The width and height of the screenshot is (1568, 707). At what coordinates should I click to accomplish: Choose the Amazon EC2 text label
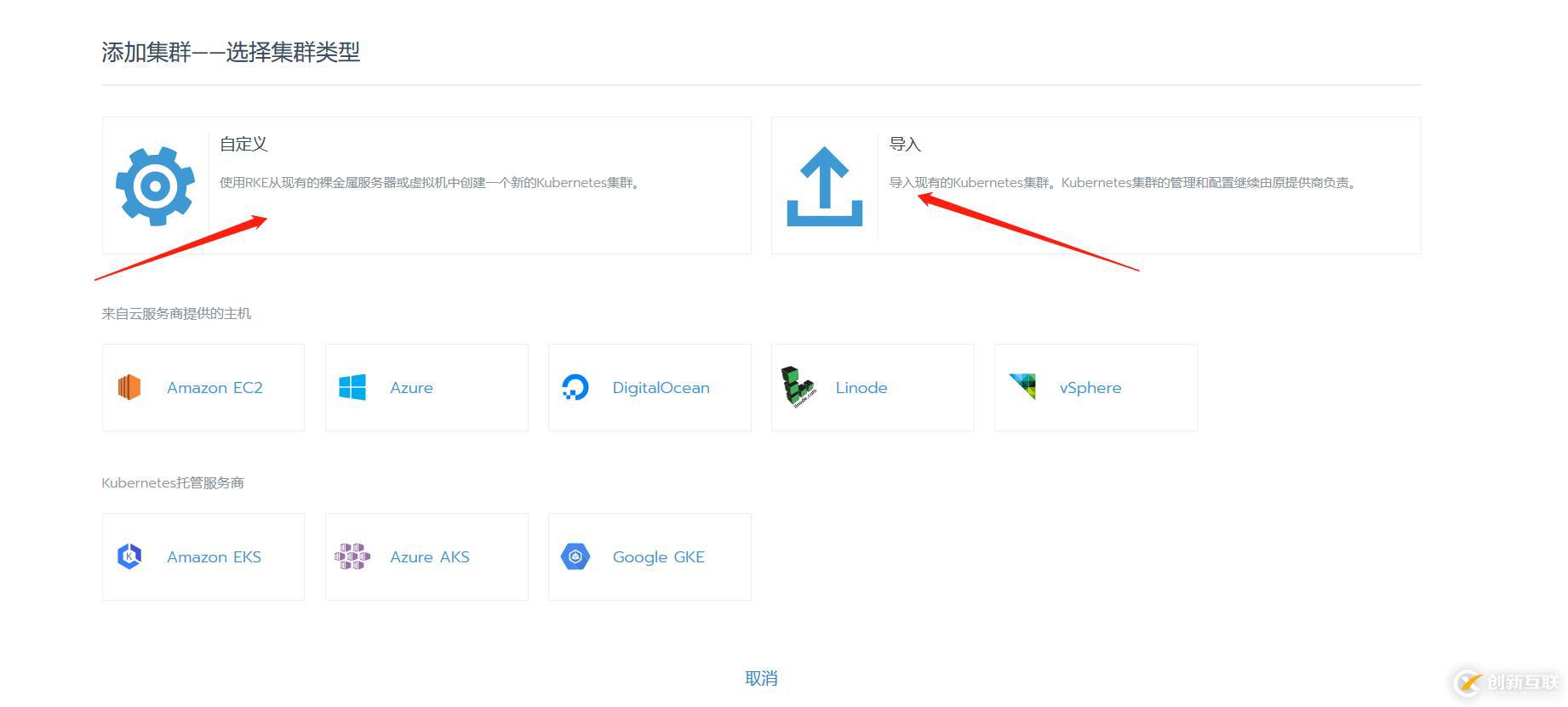pyautogui.click(x=215, y=388)
